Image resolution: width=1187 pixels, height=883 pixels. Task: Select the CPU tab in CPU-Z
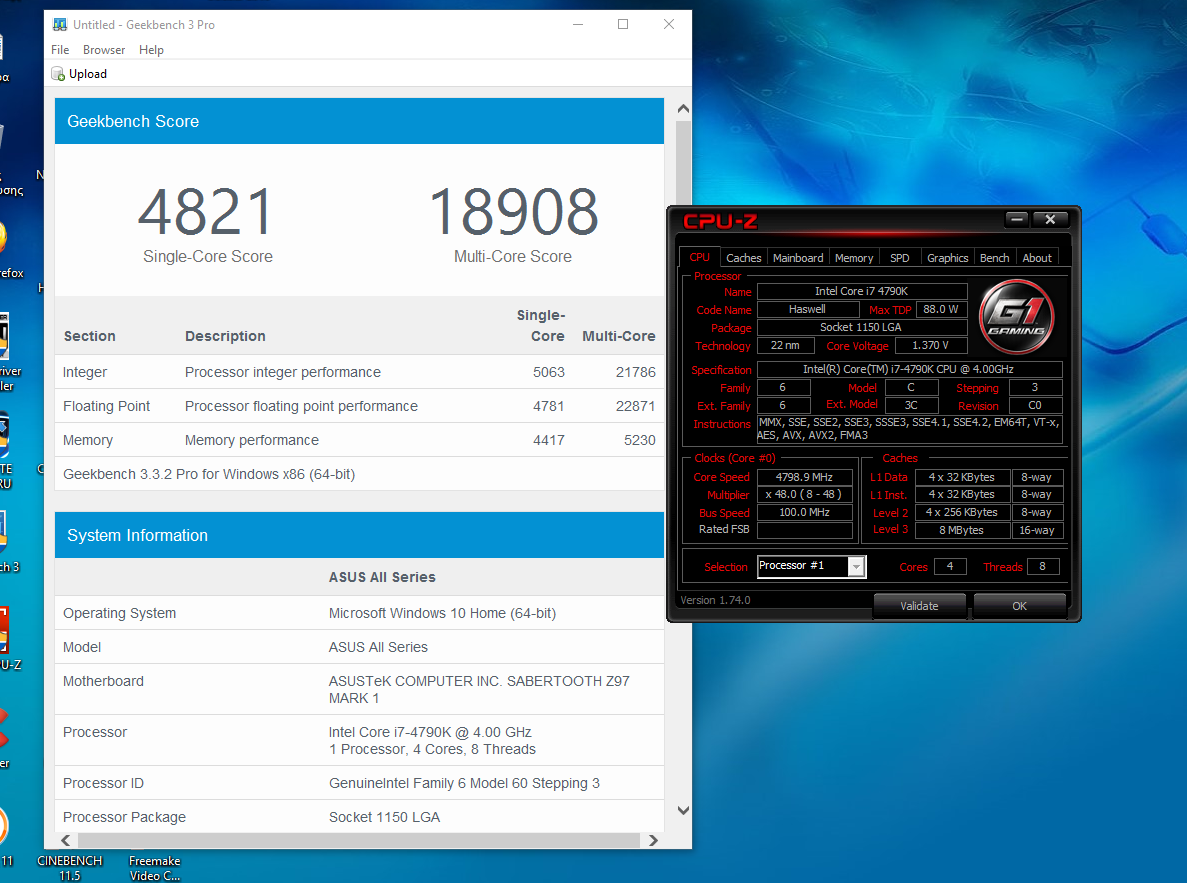click(699, 257)
